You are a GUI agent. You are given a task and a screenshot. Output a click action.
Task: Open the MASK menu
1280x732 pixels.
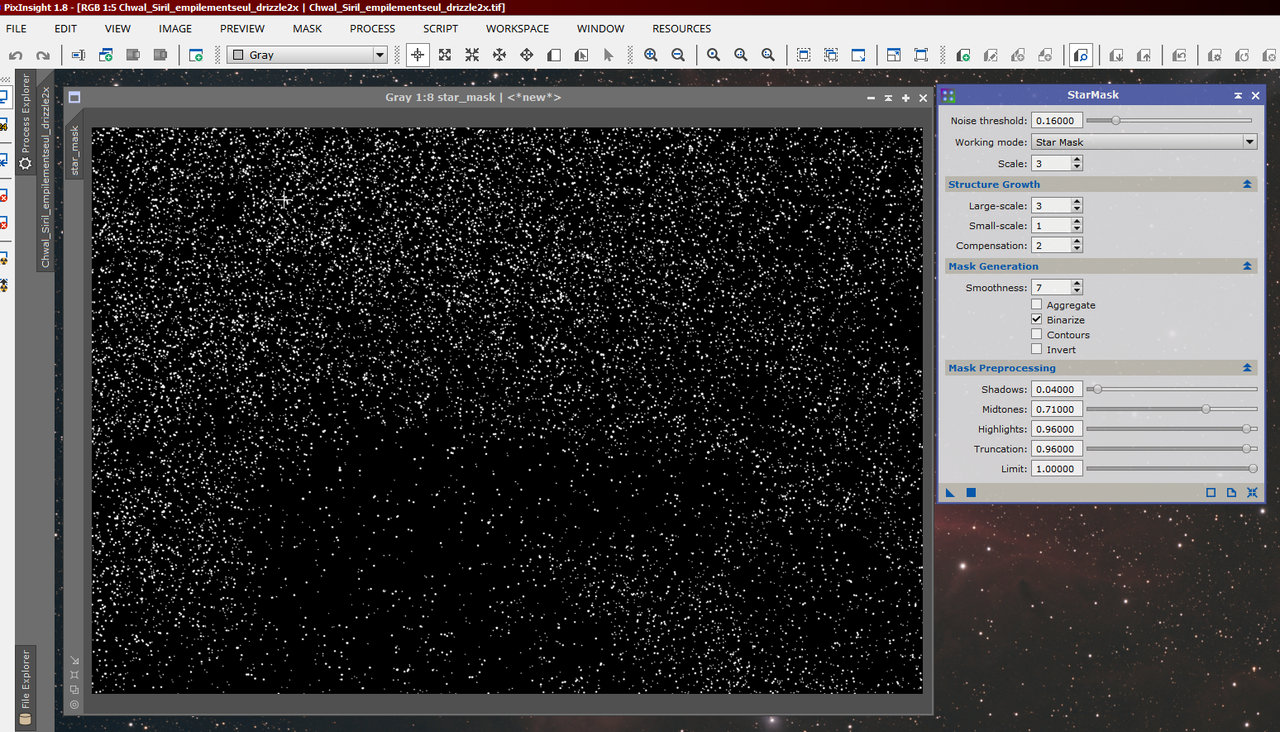point(307,29)
